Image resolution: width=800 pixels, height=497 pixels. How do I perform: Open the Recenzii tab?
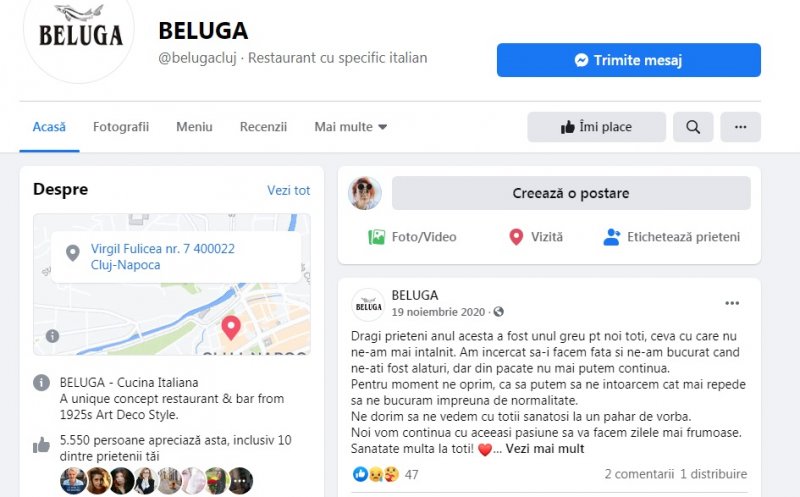[263, 127]
